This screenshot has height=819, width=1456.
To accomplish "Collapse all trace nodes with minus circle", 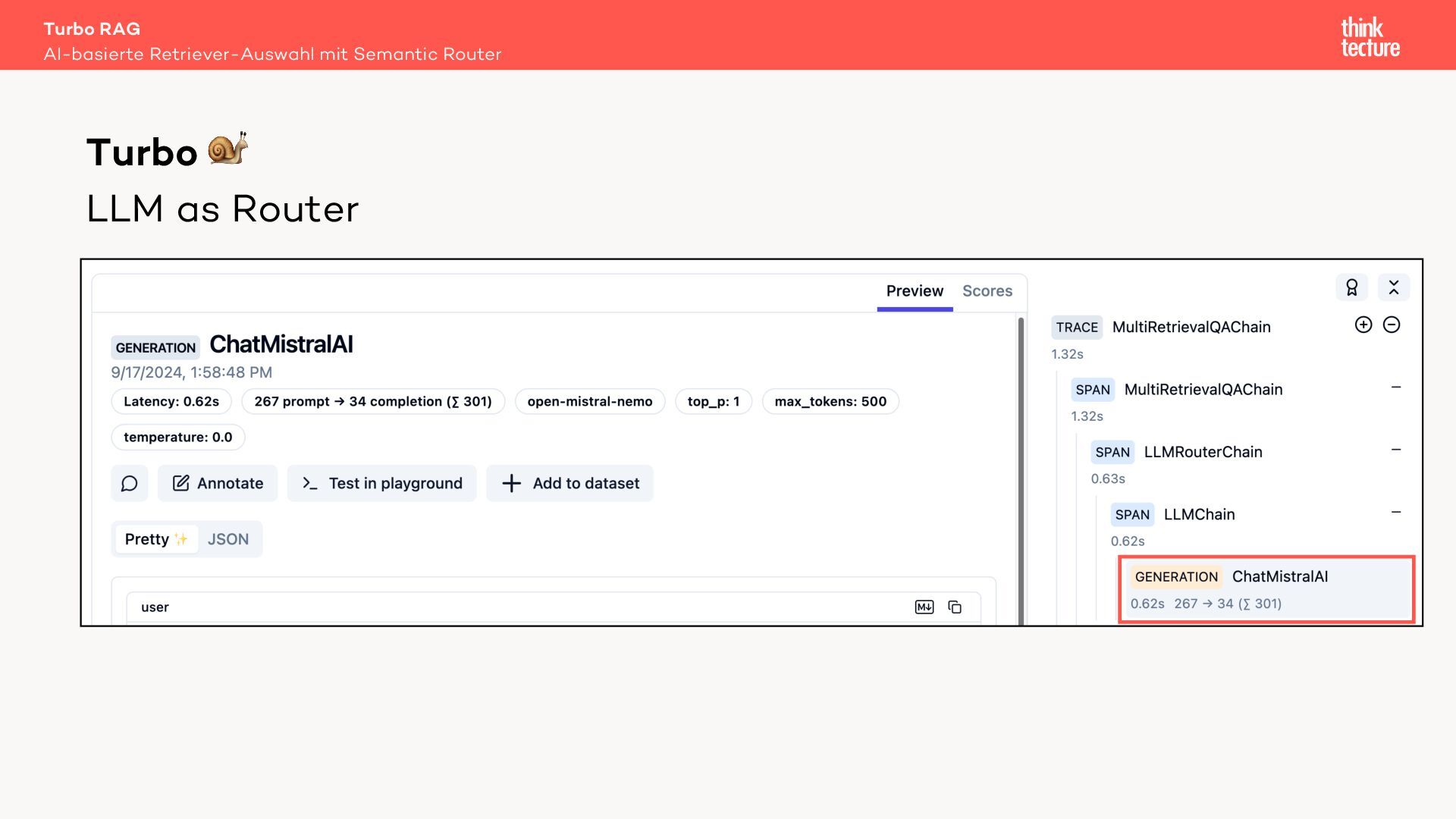I will point(1392,325).
